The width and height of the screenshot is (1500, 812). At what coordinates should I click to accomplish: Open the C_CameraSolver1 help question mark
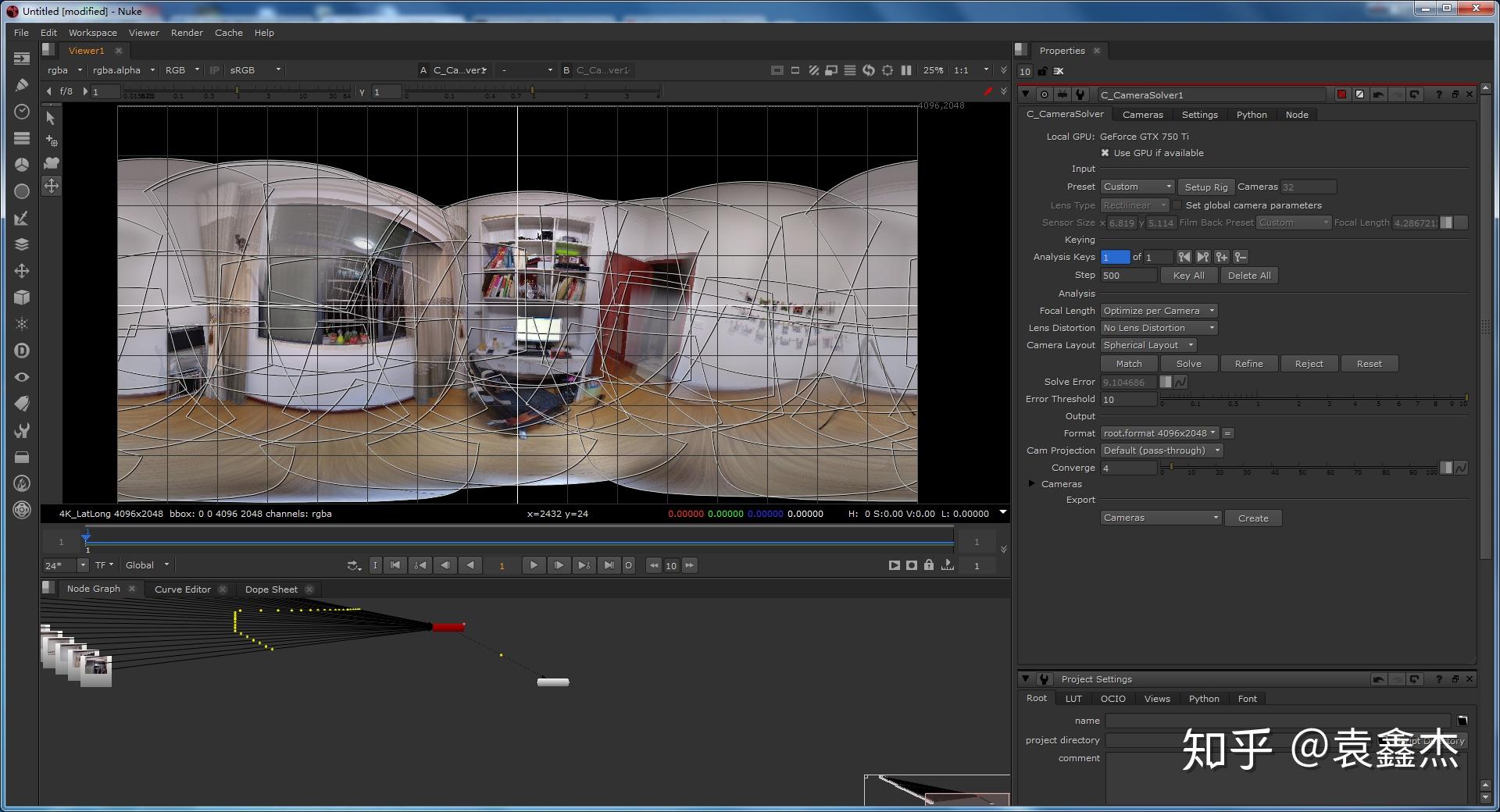(1439, 94)
